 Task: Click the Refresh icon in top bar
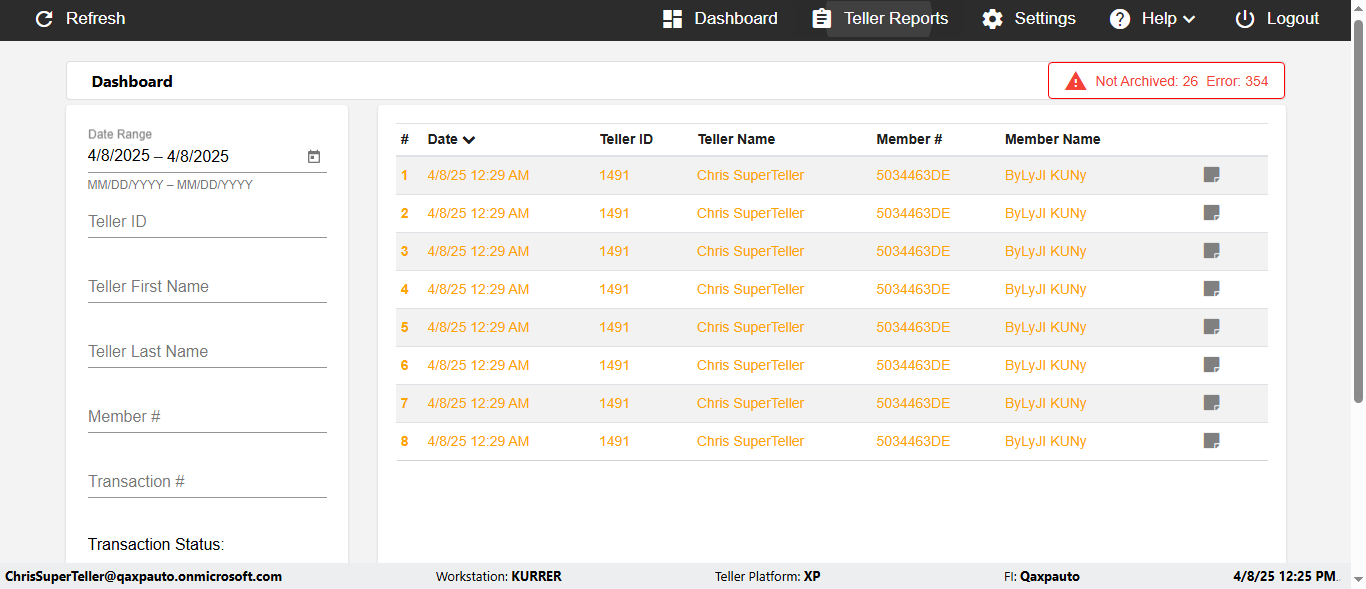44,19
